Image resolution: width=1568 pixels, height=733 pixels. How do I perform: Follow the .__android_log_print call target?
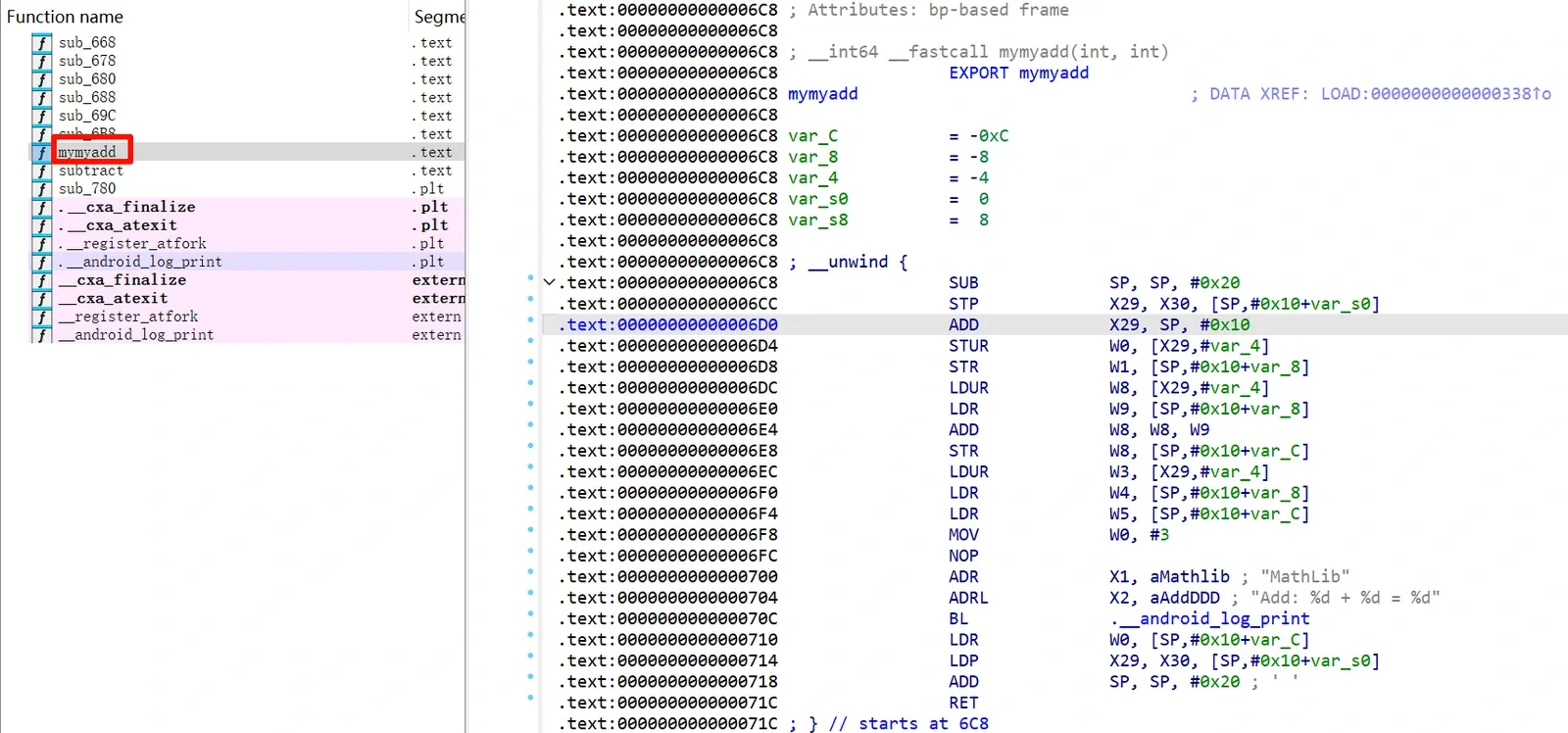(x=1209, y=618)
